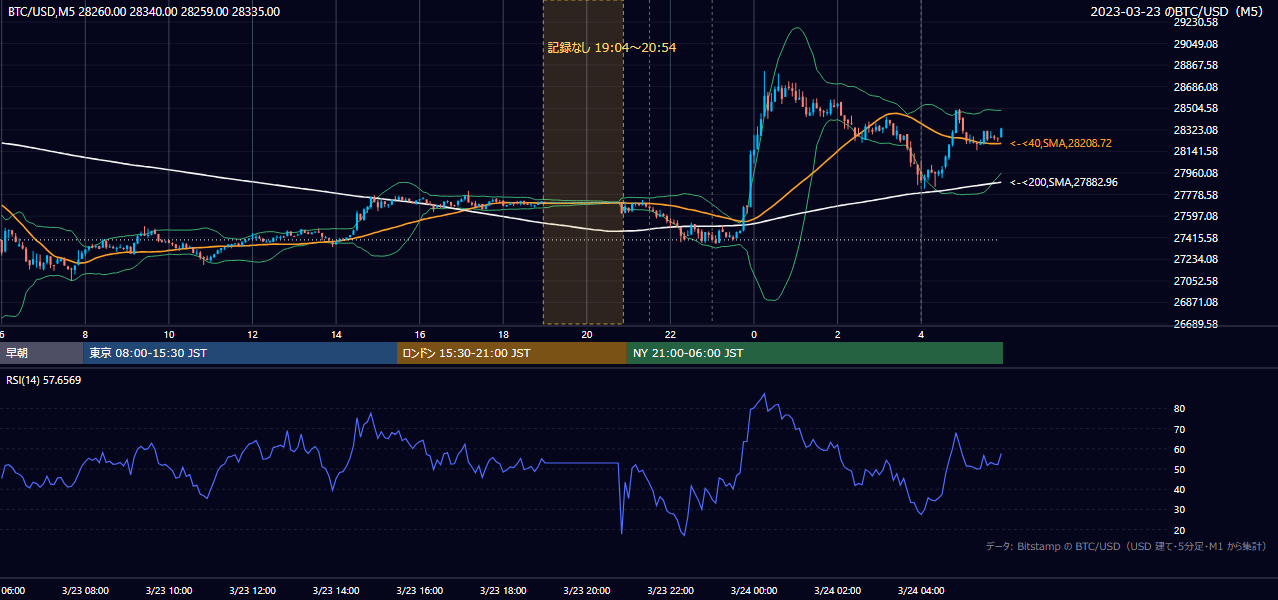Viewport: 1278px width, 600px height.
Task: Click the 3/23 12:00 date axis label
Action: pyautogui.click(x=252, y=591)
